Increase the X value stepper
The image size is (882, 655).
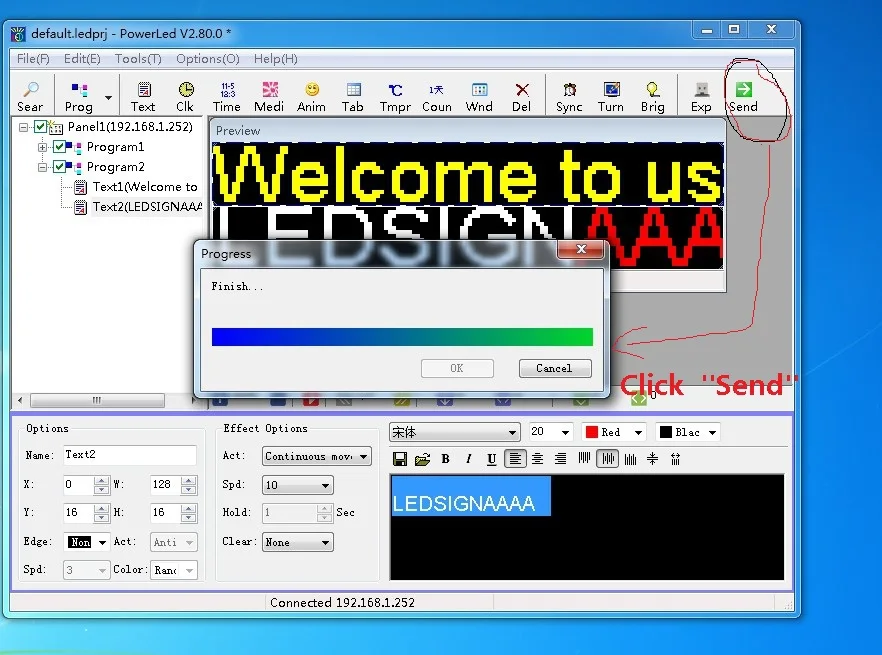coord(101,480)
